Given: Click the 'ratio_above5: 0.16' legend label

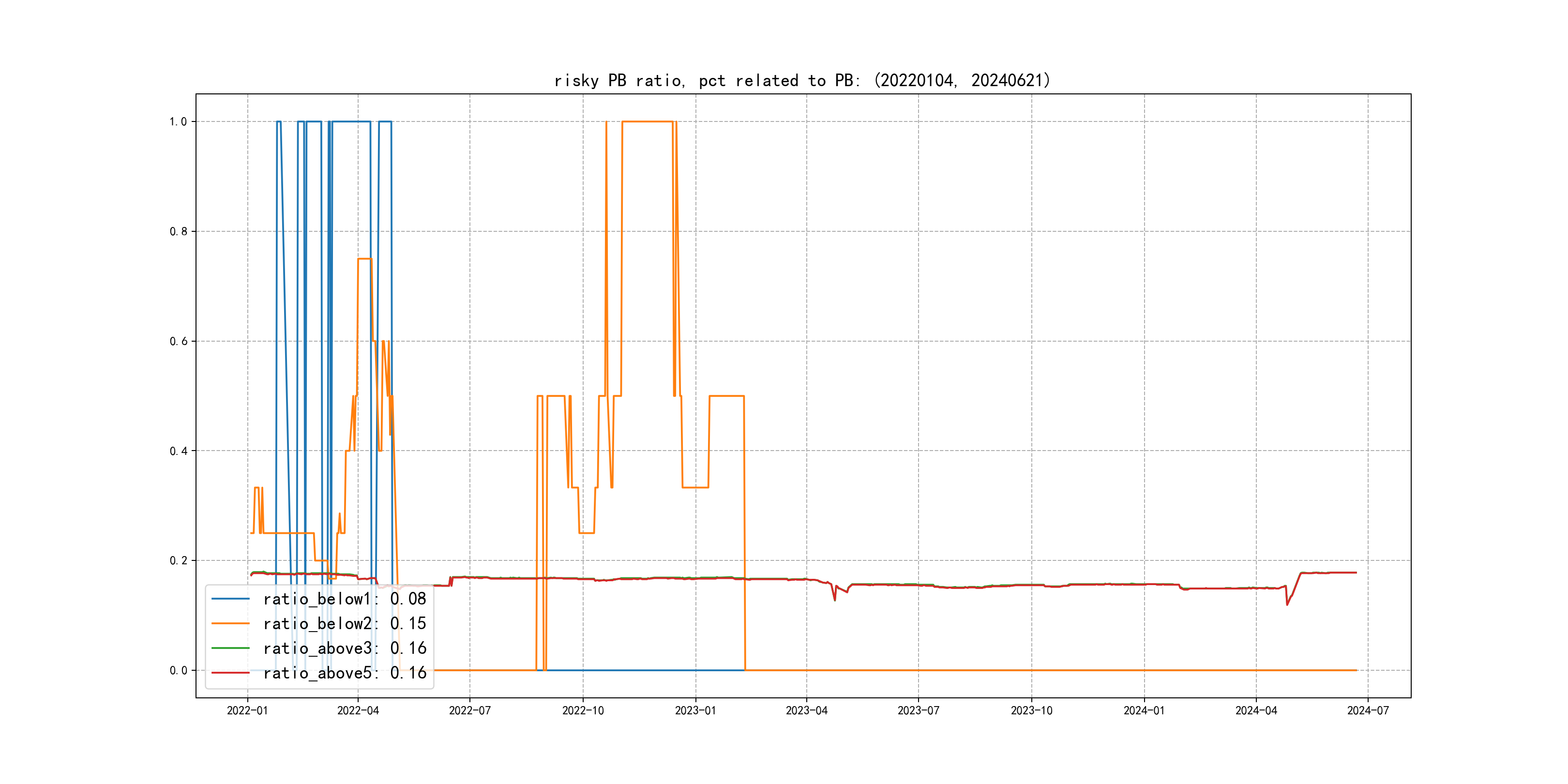Looking at the screenshot, I should pyautogui.click(x=345, y=673).
